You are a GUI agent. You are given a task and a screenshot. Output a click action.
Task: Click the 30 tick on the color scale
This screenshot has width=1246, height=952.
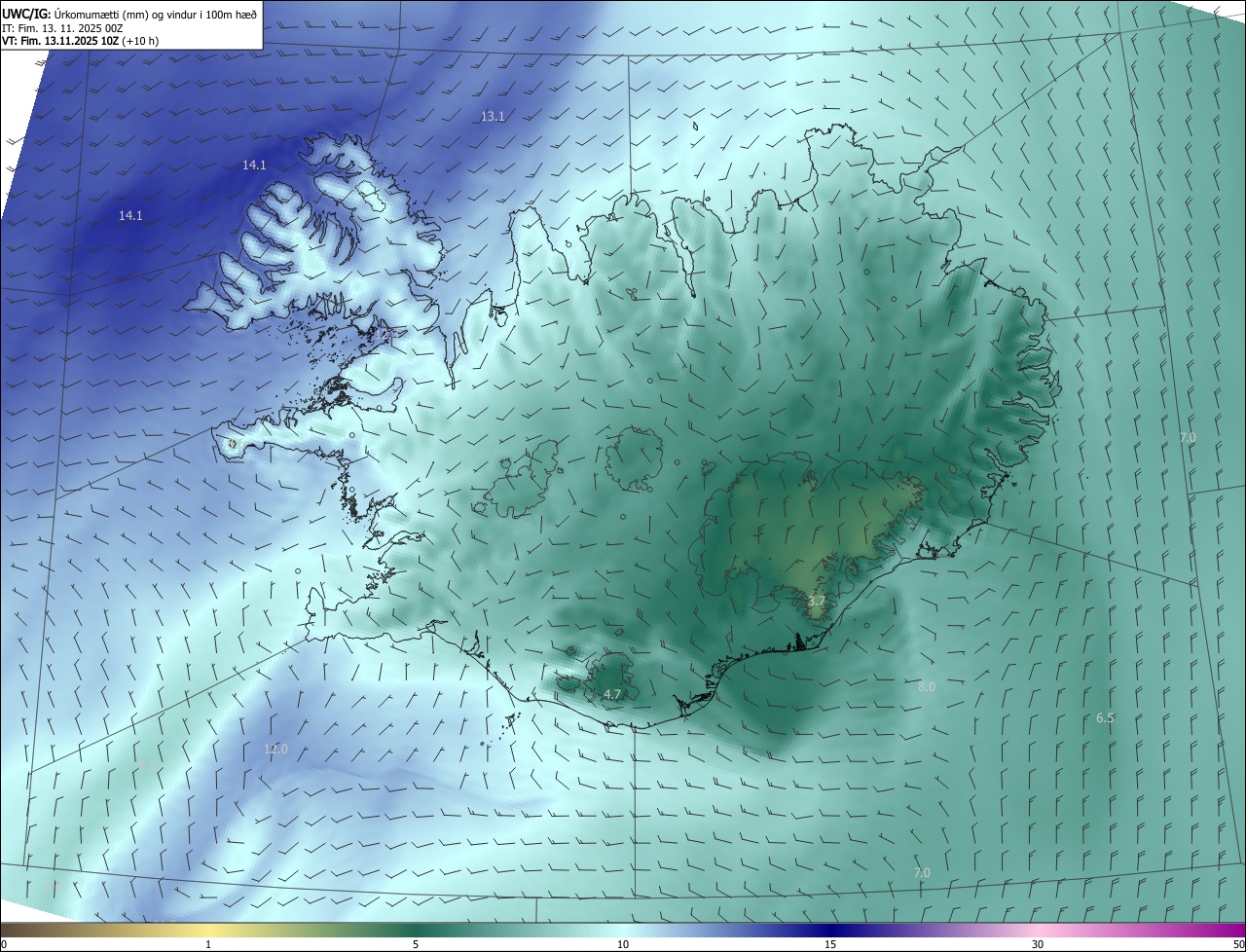coord(1038,944)
